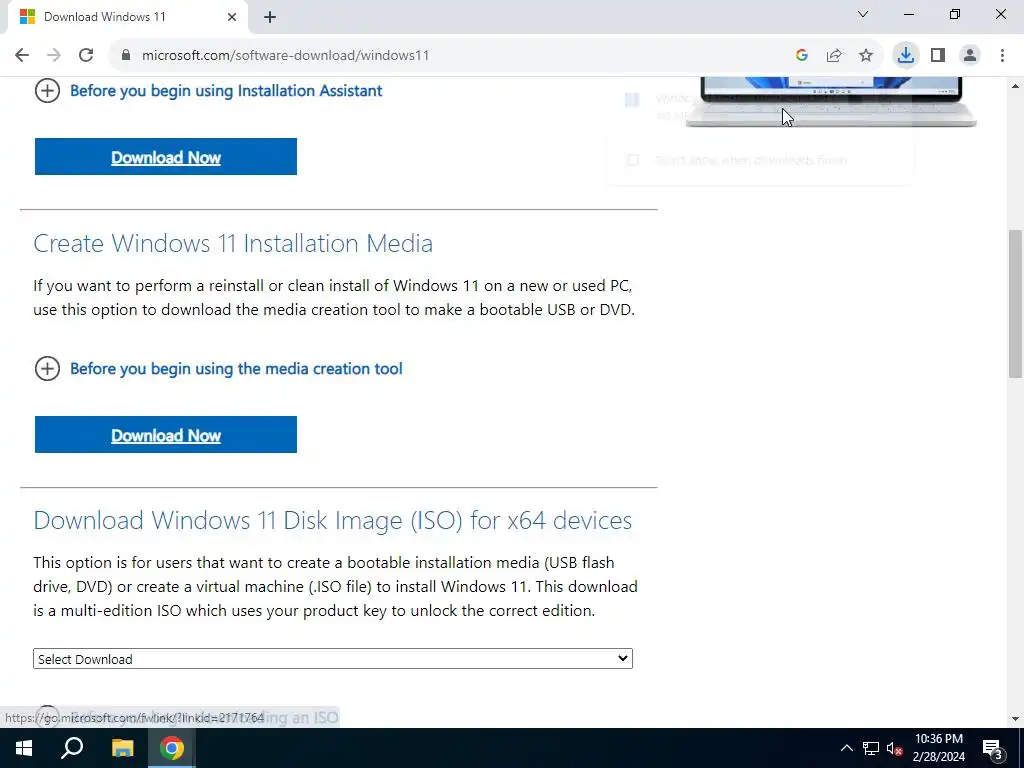Image resolution: width=1024 pixels, height=768 pixels.
Task: Click the network icon in system tray
Action: tap(871, 748)
